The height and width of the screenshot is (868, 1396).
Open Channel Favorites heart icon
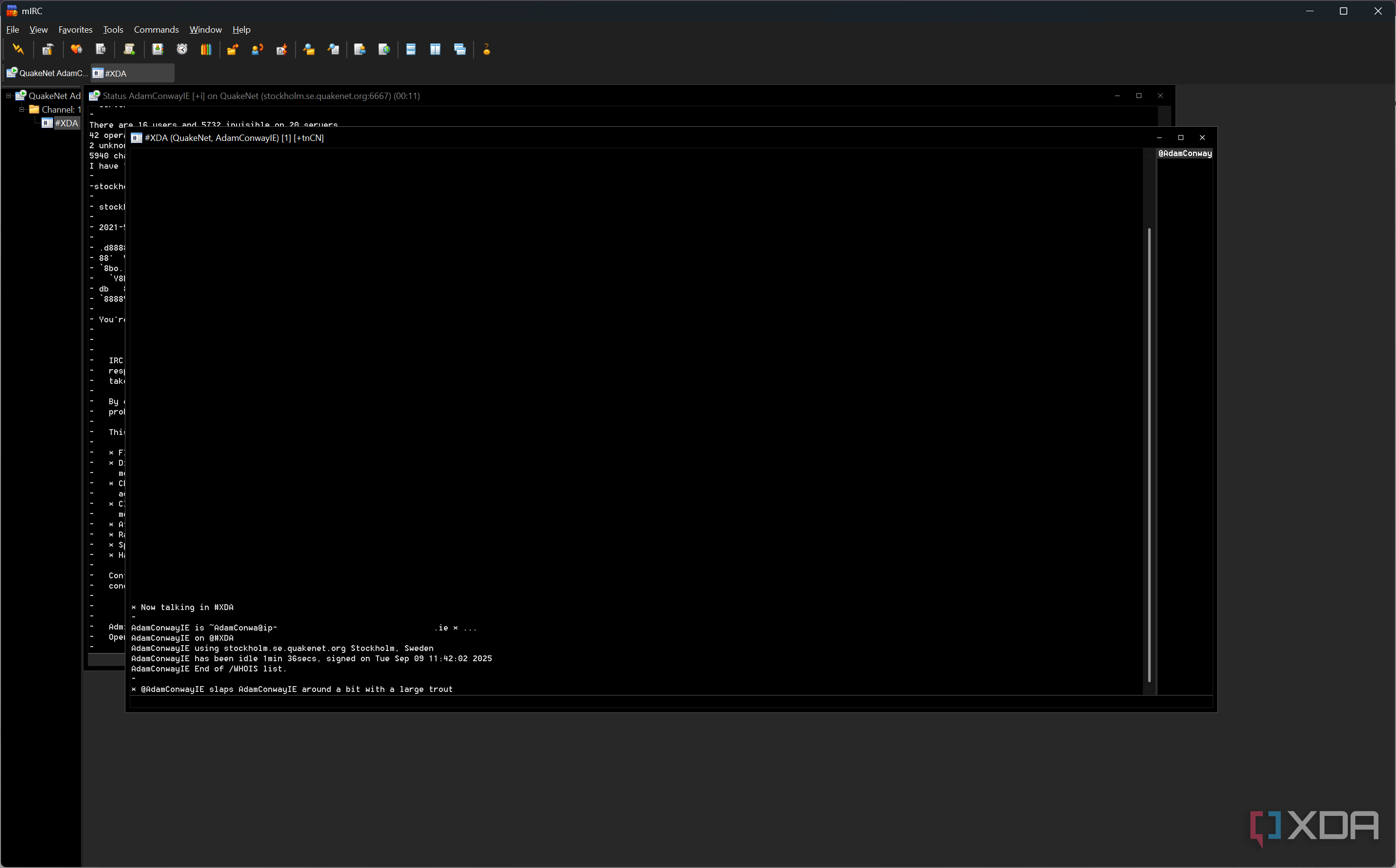pos(77,49)
